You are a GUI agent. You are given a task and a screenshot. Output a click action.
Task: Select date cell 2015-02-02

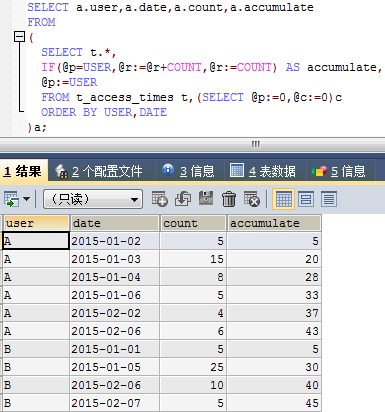coord(114,313)
